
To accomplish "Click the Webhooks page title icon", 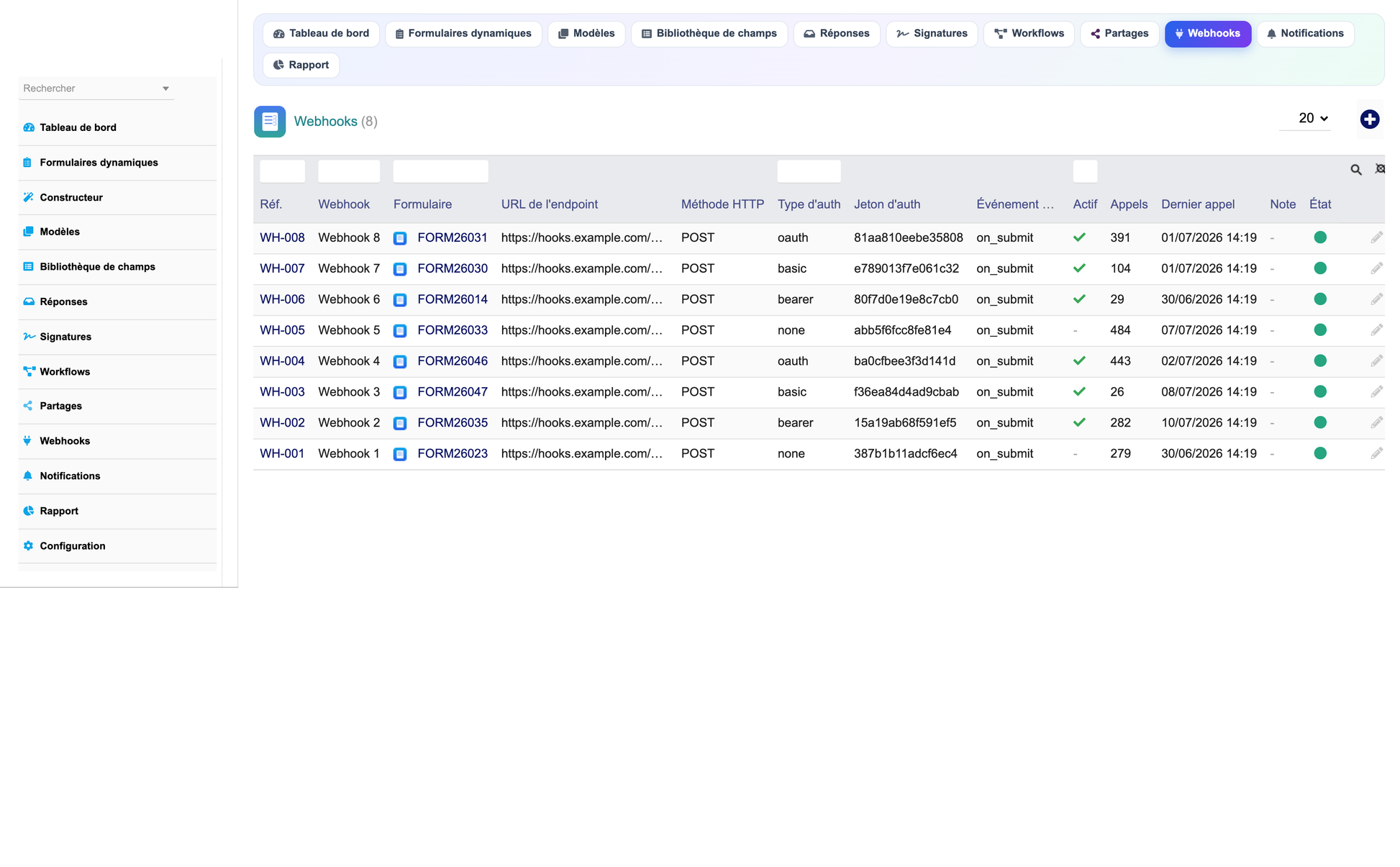I will [270, 122].
